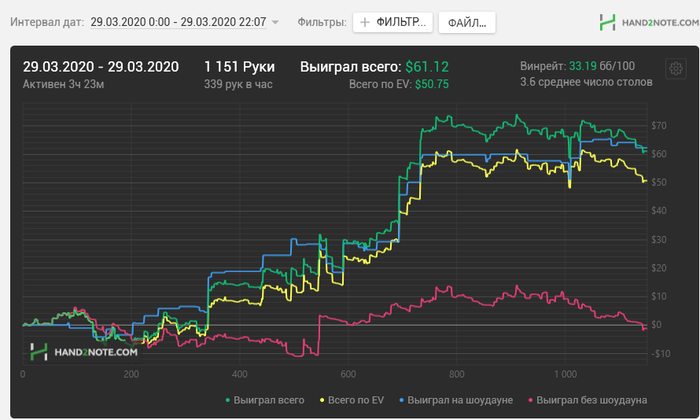Click '3.6 среднее число столов' text
Viewport: 700px width, 420px height.
586,82
